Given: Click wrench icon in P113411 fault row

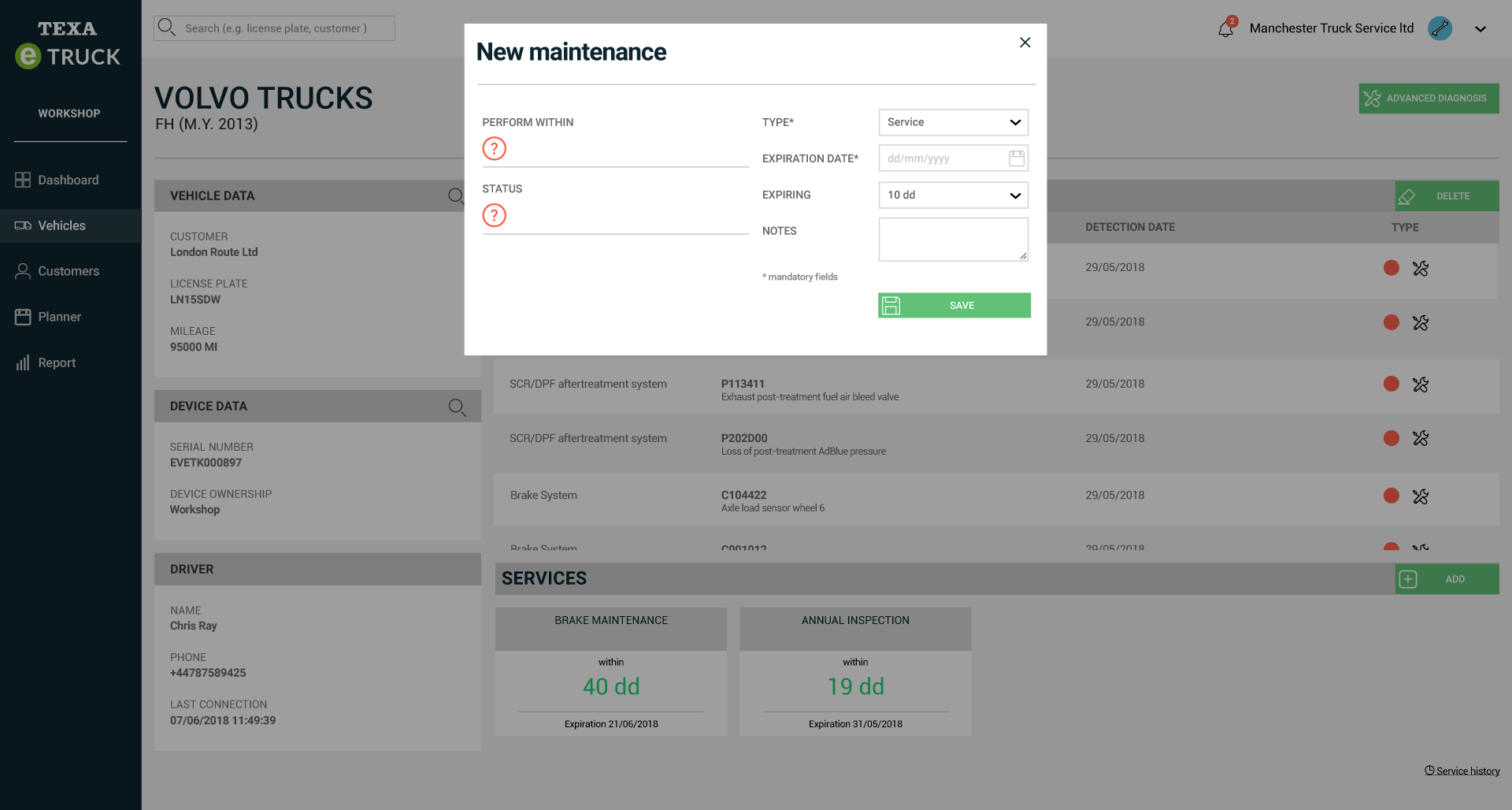Looking at the screenshot, I should pyautogui.click(x=1421, y=385).
